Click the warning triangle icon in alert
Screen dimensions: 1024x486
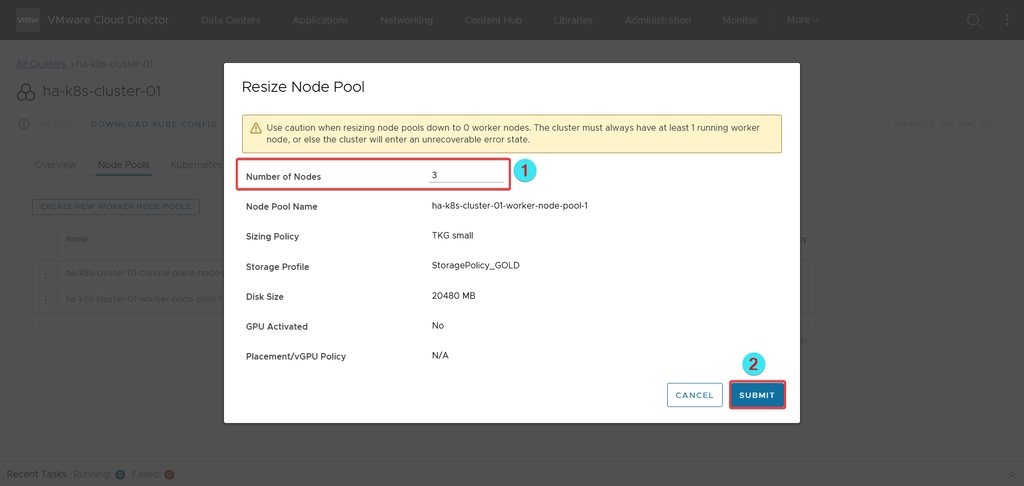pos(255,128)
